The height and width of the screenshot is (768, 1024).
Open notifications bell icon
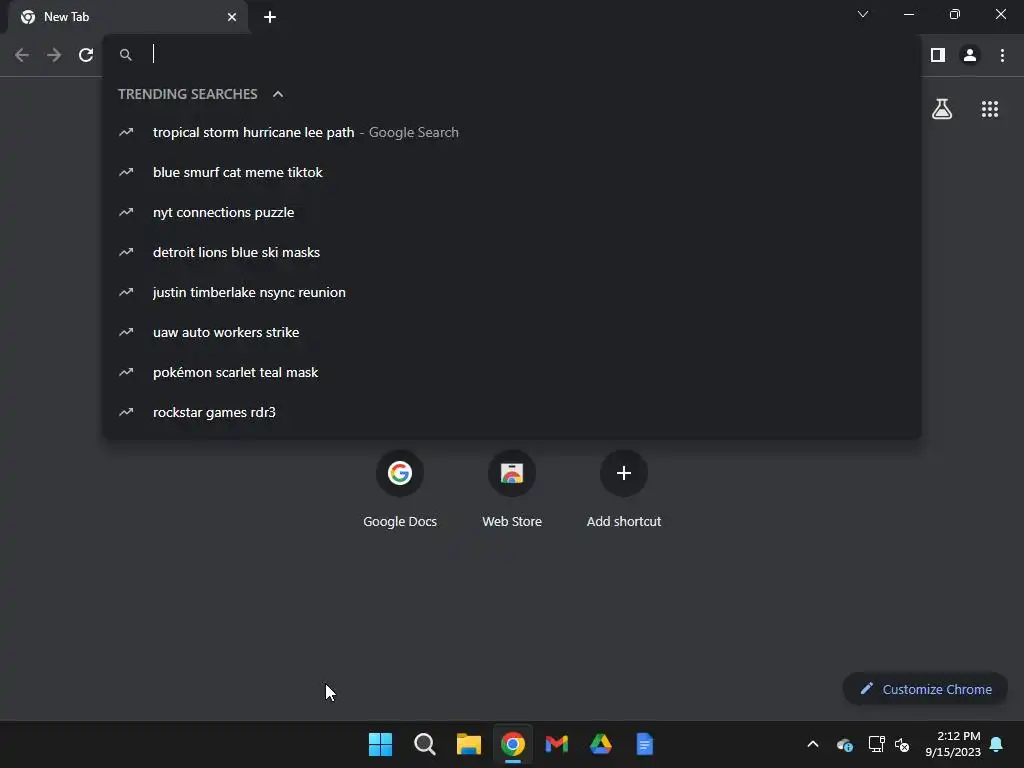click(x=997, y=744)
